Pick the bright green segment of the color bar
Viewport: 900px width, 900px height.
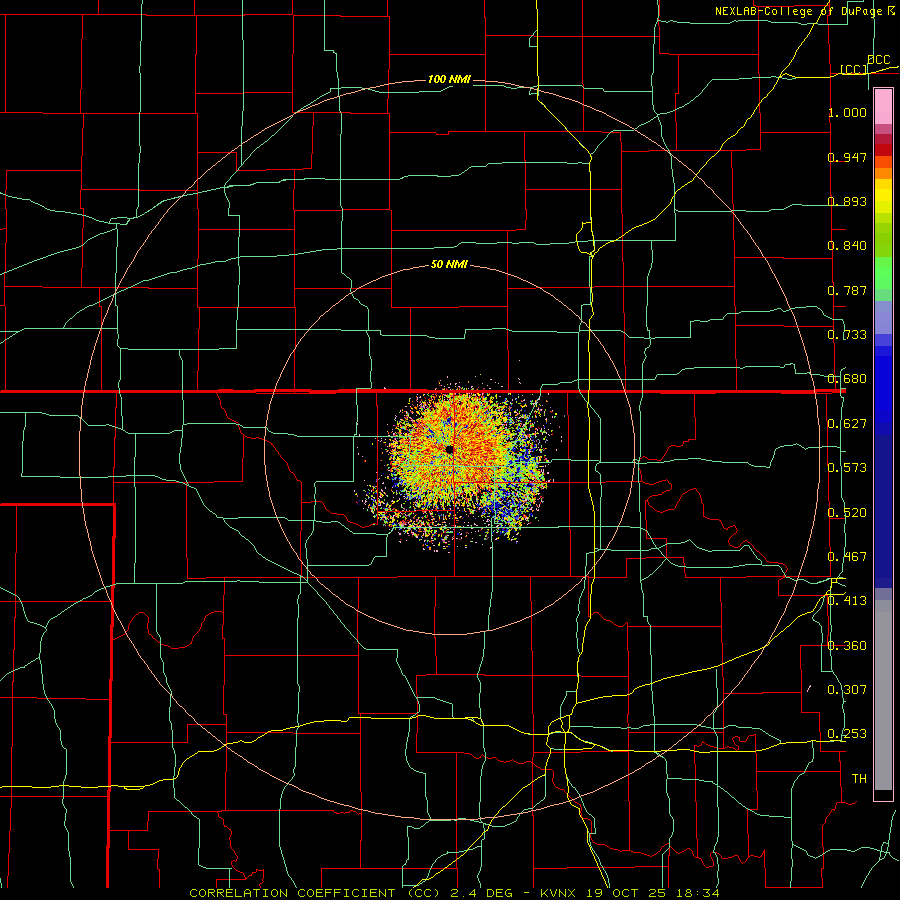pos(883,274)
